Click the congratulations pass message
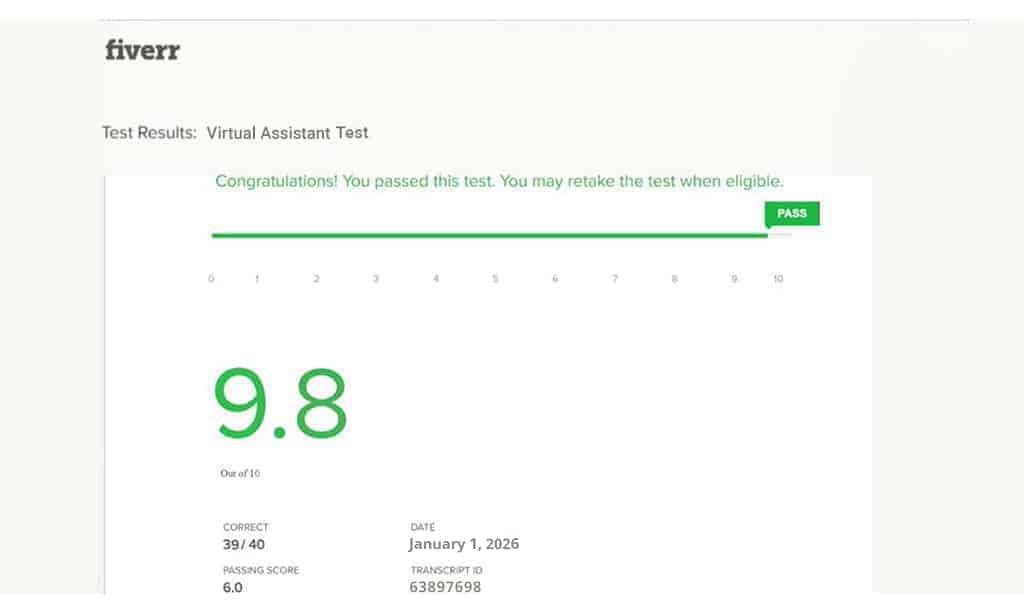 pos(498,181)
